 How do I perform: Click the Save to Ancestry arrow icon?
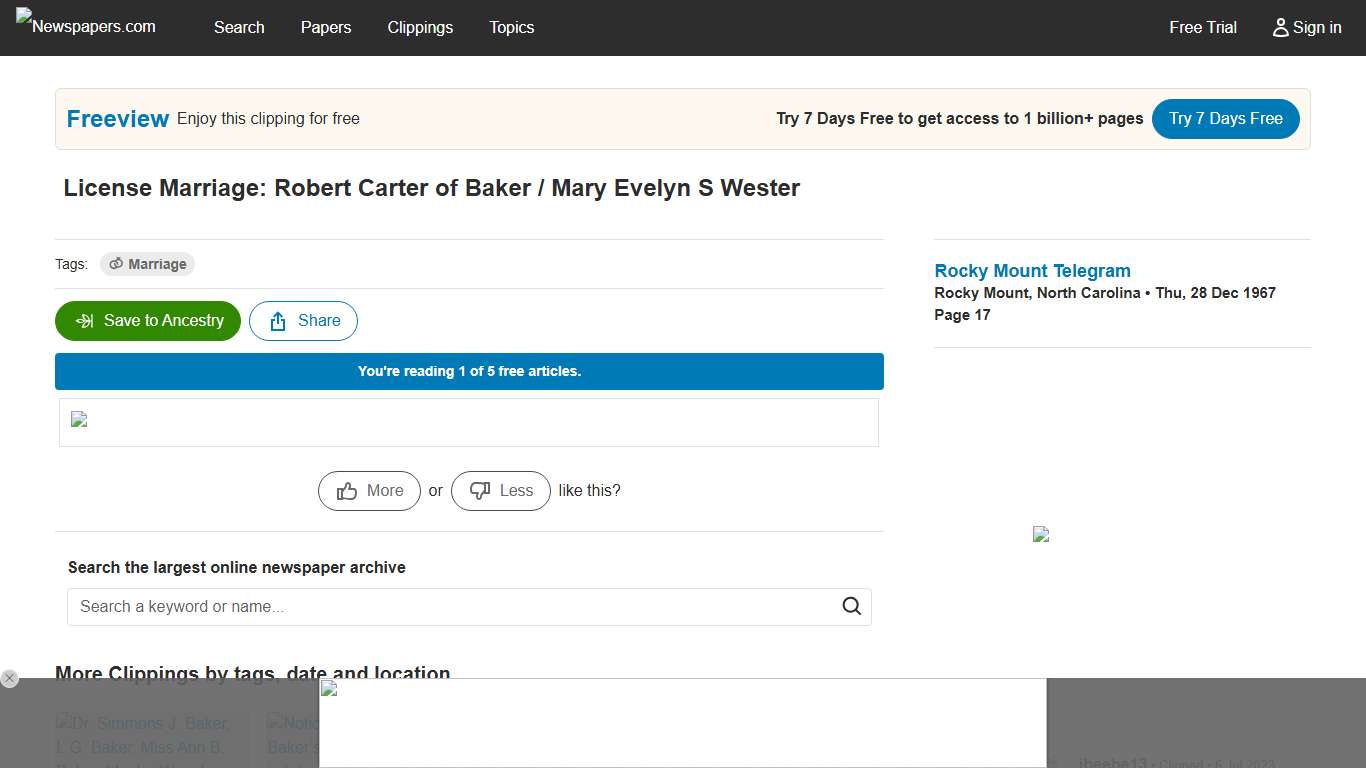click(83, 320)
